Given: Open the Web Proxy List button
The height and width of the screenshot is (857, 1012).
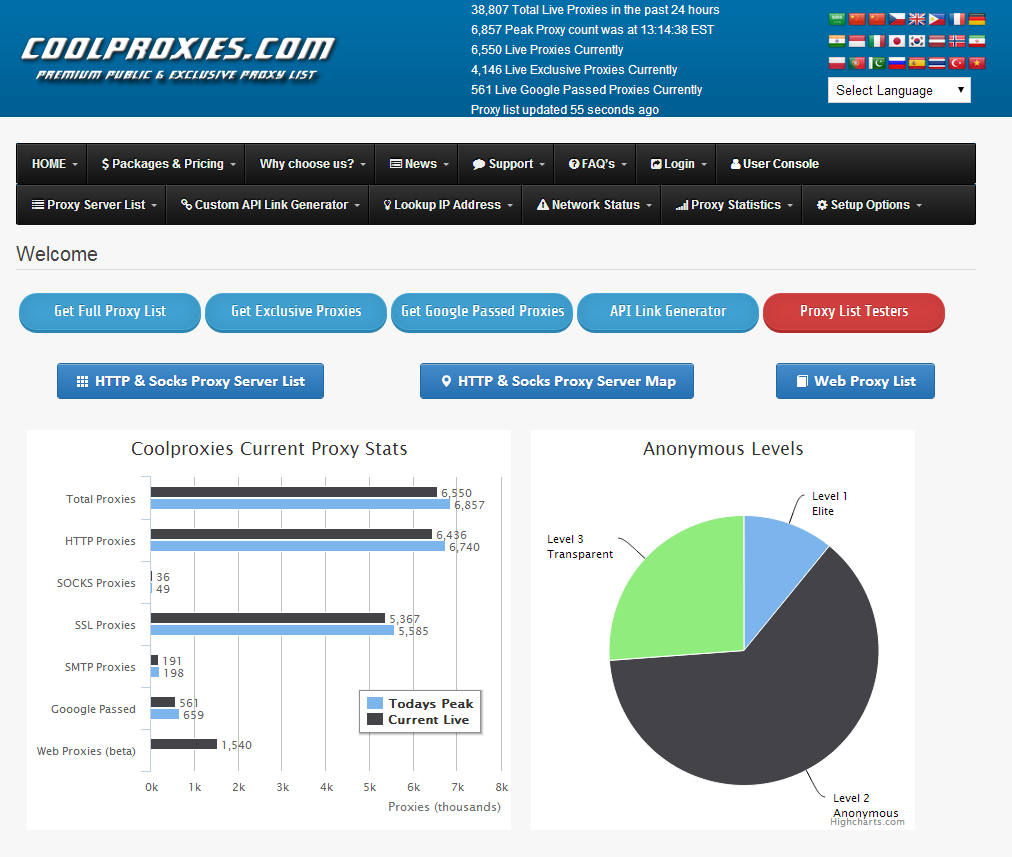Looking at the screenshot, I should click(x=855, y=381).
